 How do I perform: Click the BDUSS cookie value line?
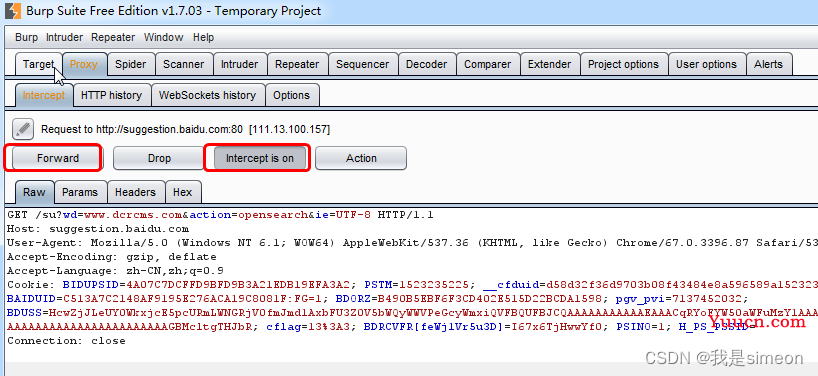click(412, 313)
